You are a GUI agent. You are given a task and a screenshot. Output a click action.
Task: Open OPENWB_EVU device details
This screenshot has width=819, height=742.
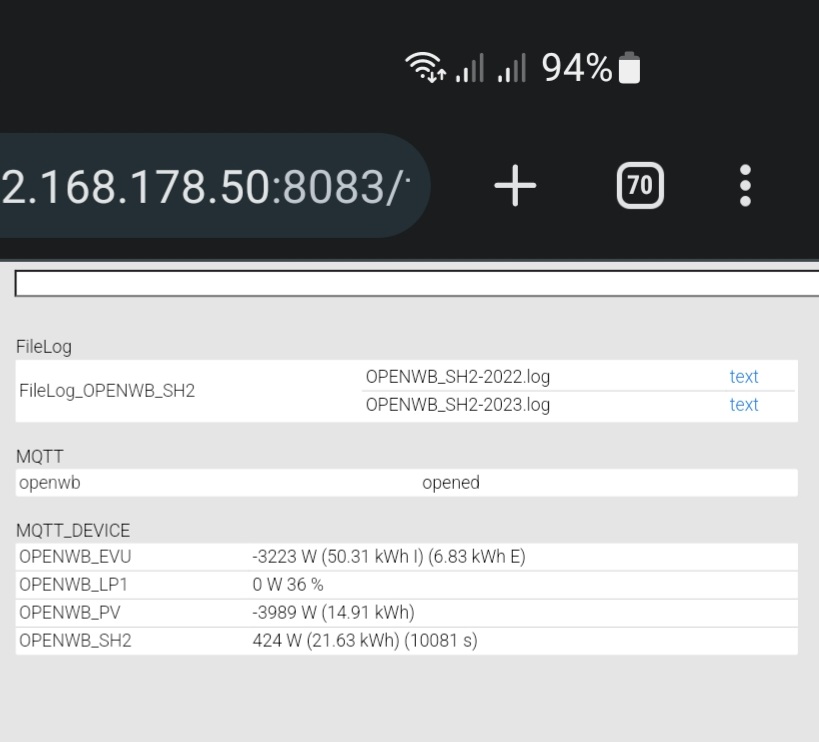(x=75, y=557)
